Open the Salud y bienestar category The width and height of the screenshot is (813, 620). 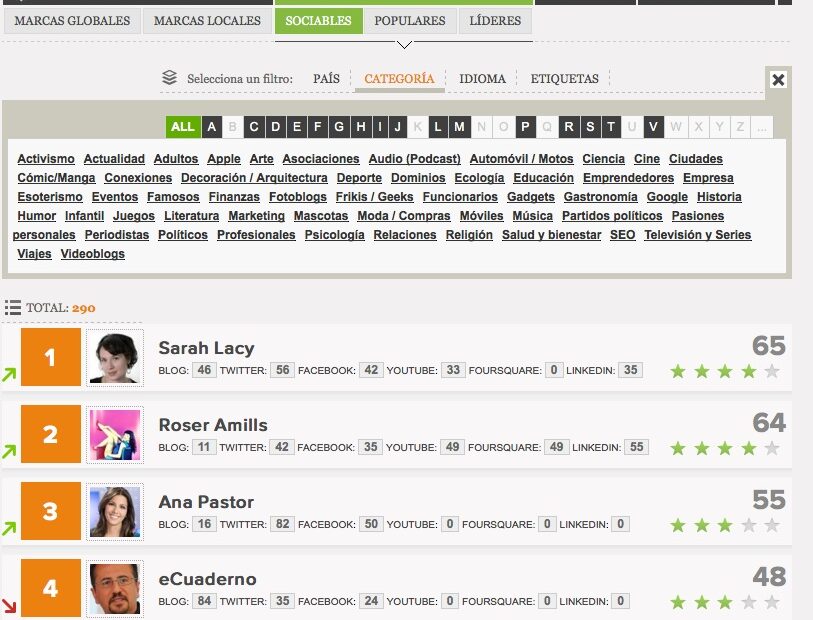click(x=552, y=235)
